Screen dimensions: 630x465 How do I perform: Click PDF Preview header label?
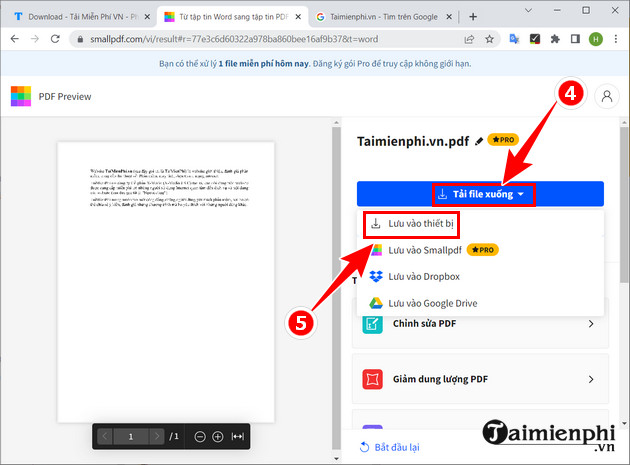click(65, 96)
